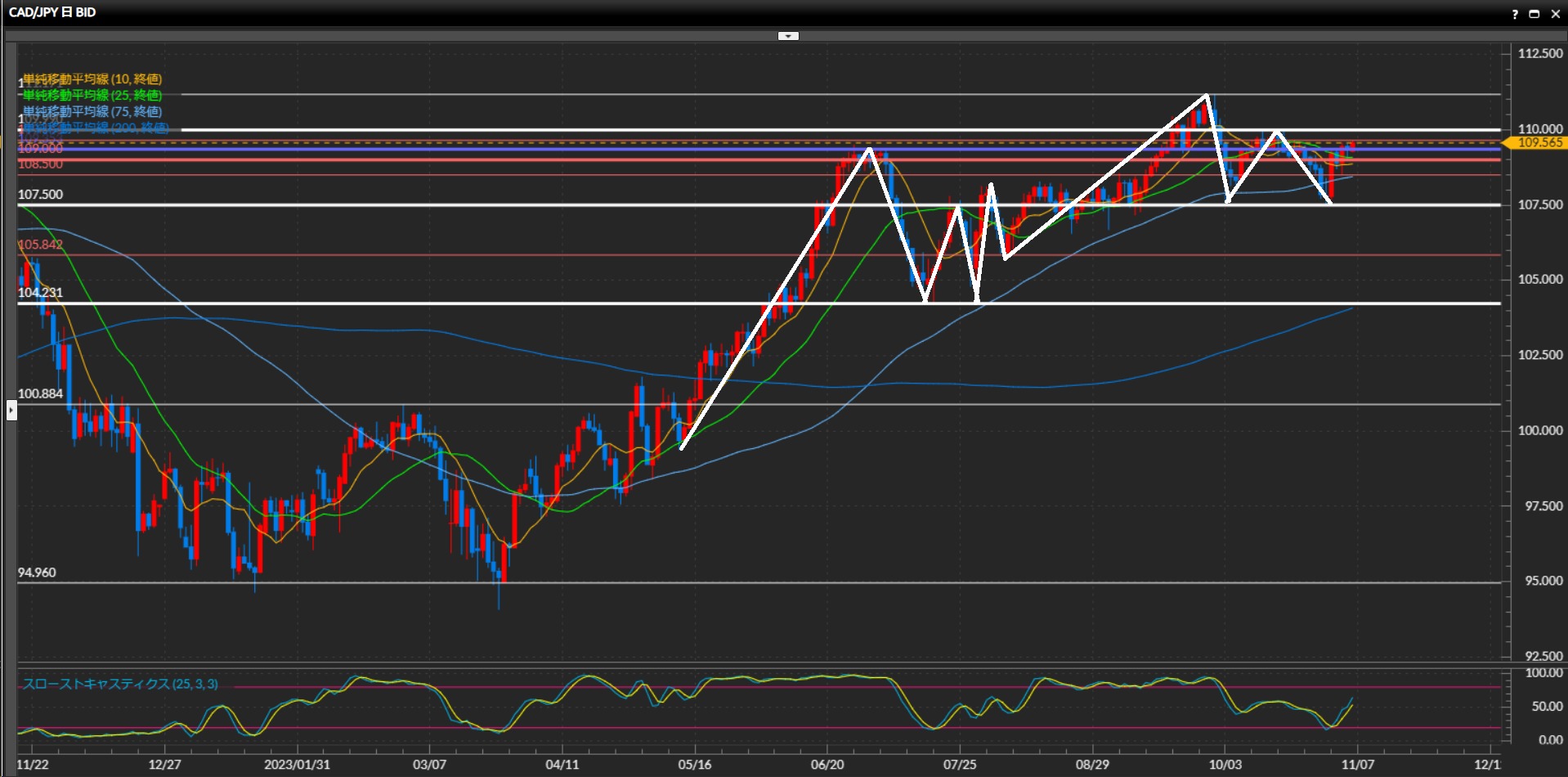Expand the top toolbar dropdown arrow

click(x=788, y=36)
